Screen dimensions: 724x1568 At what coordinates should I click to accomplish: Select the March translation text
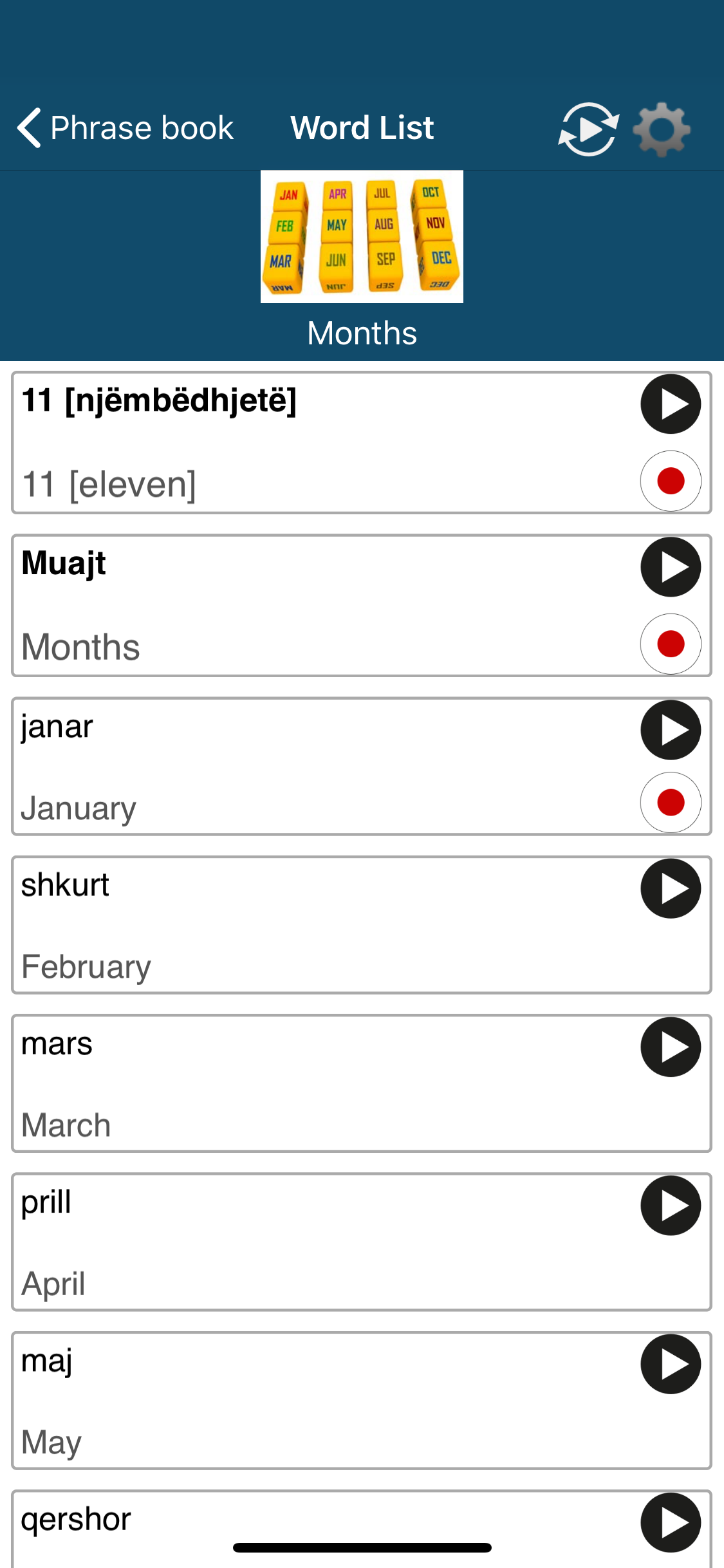tap(66, 1125)
